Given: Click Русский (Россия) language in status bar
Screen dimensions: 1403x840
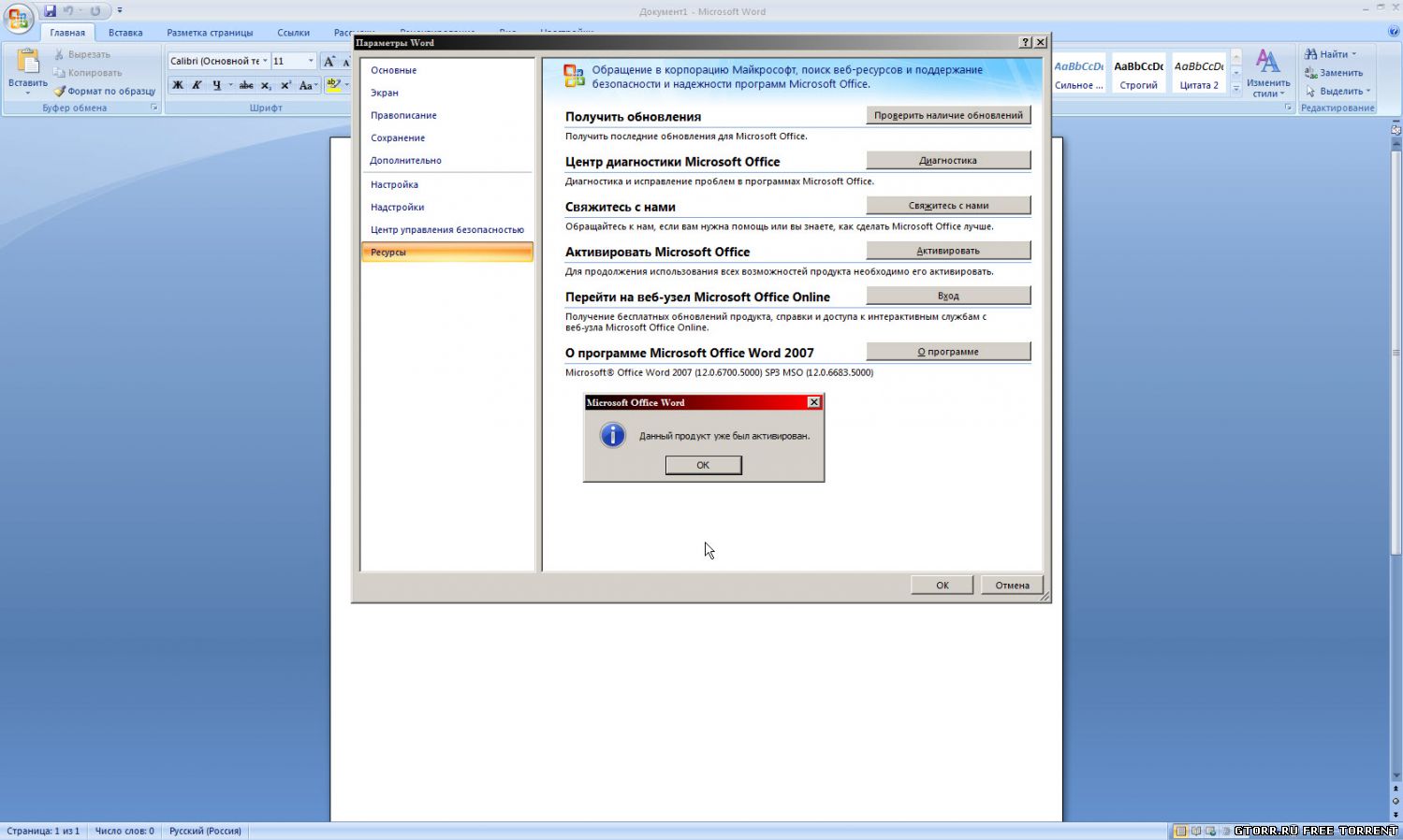Looking at the screenshot, I should 205,831.
